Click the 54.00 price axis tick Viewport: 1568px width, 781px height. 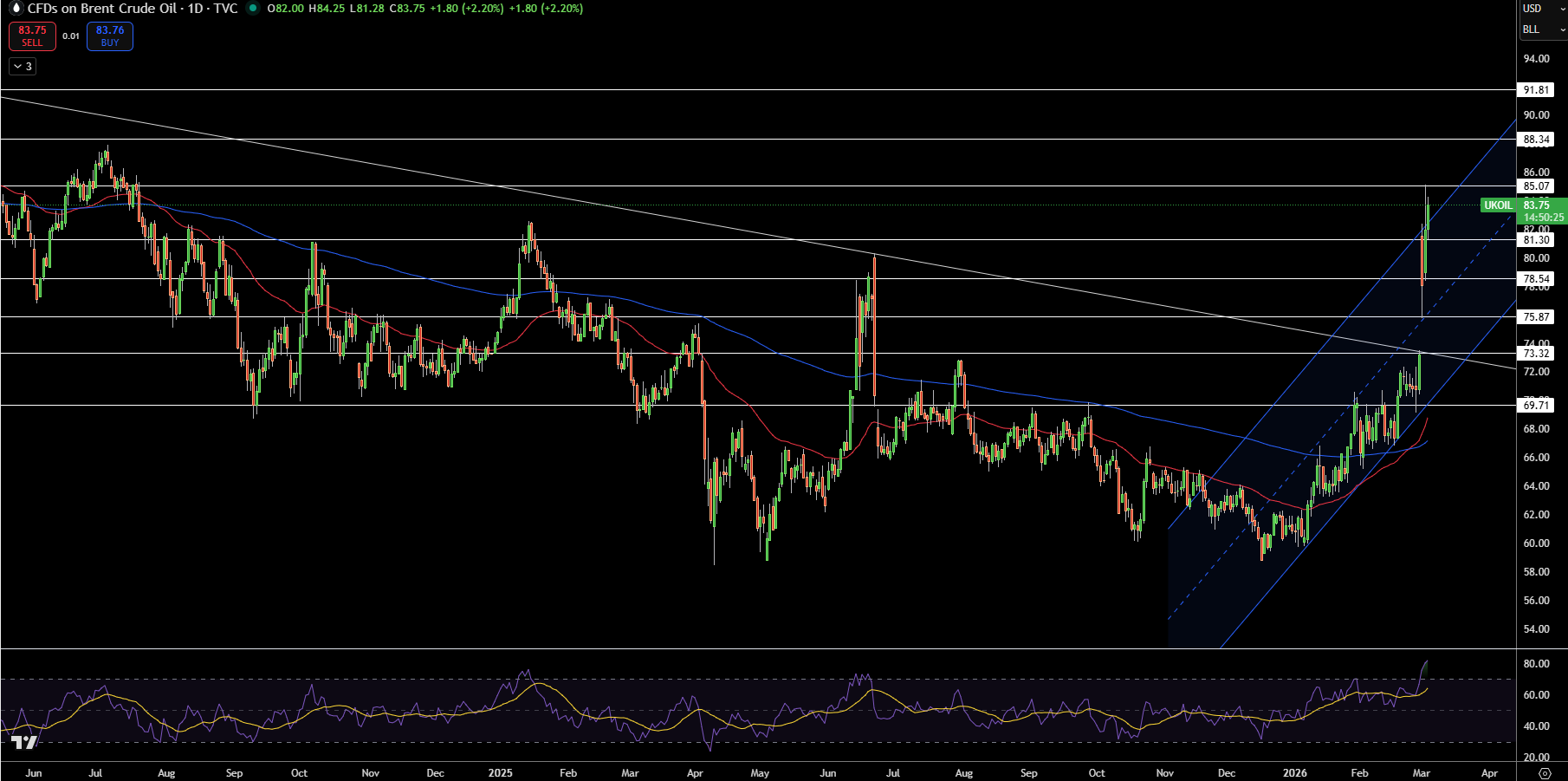click(x=1537, y=629)
